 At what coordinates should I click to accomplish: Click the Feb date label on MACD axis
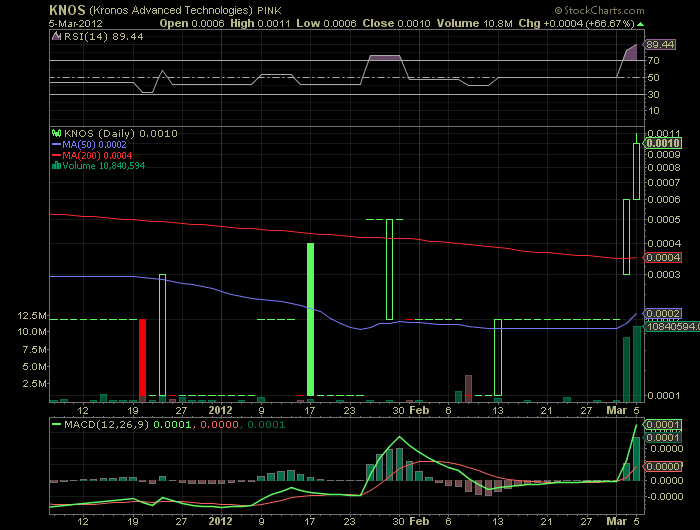pyautogui.click(x=419, y=521)
